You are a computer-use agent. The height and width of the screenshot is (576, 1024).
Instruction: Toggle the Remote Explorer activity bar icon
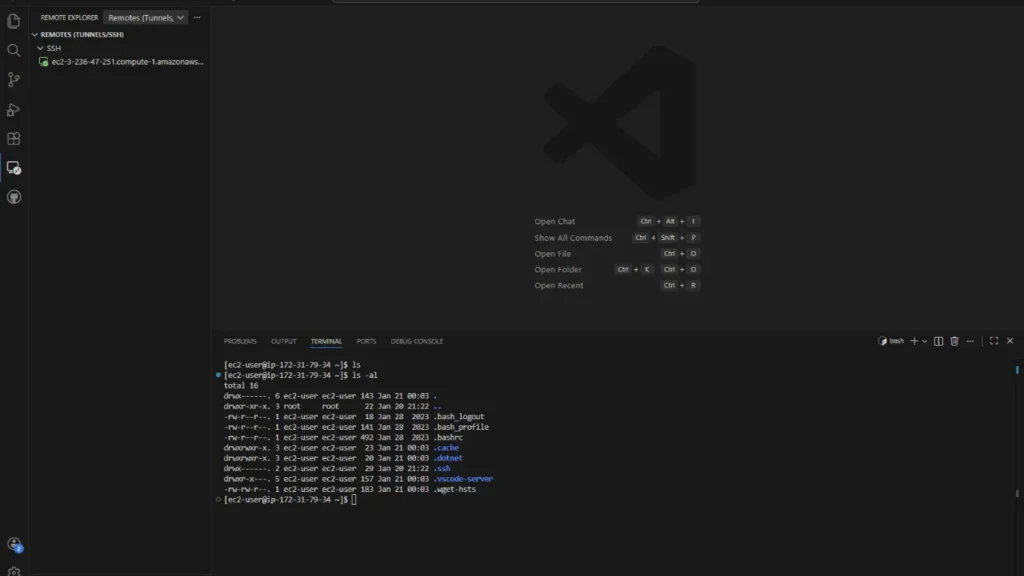[14, 168]
